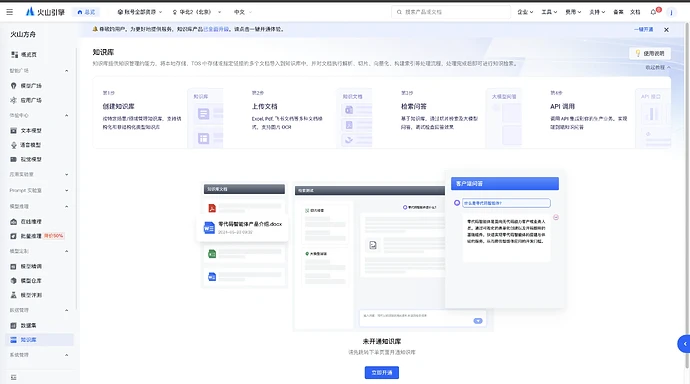Collapse sidebar using bottom icon

point(14,377)
